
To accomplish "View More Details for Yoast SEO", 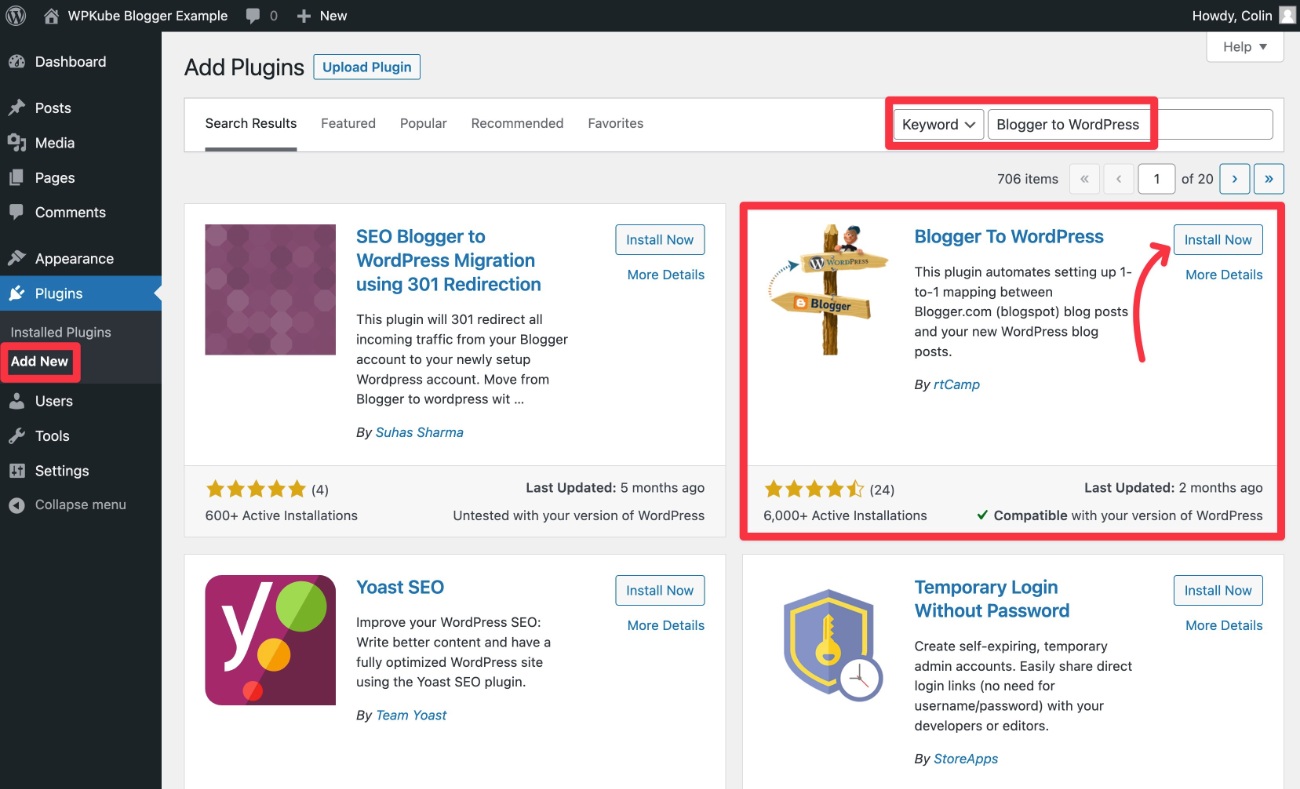I will click(x=666, y=625).
